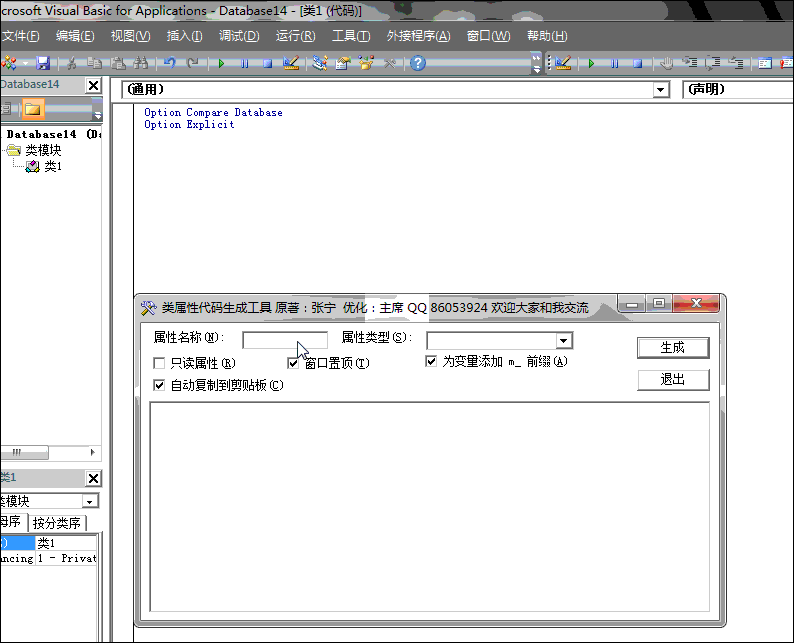Open the 插入(I) menu

point(184,36)
